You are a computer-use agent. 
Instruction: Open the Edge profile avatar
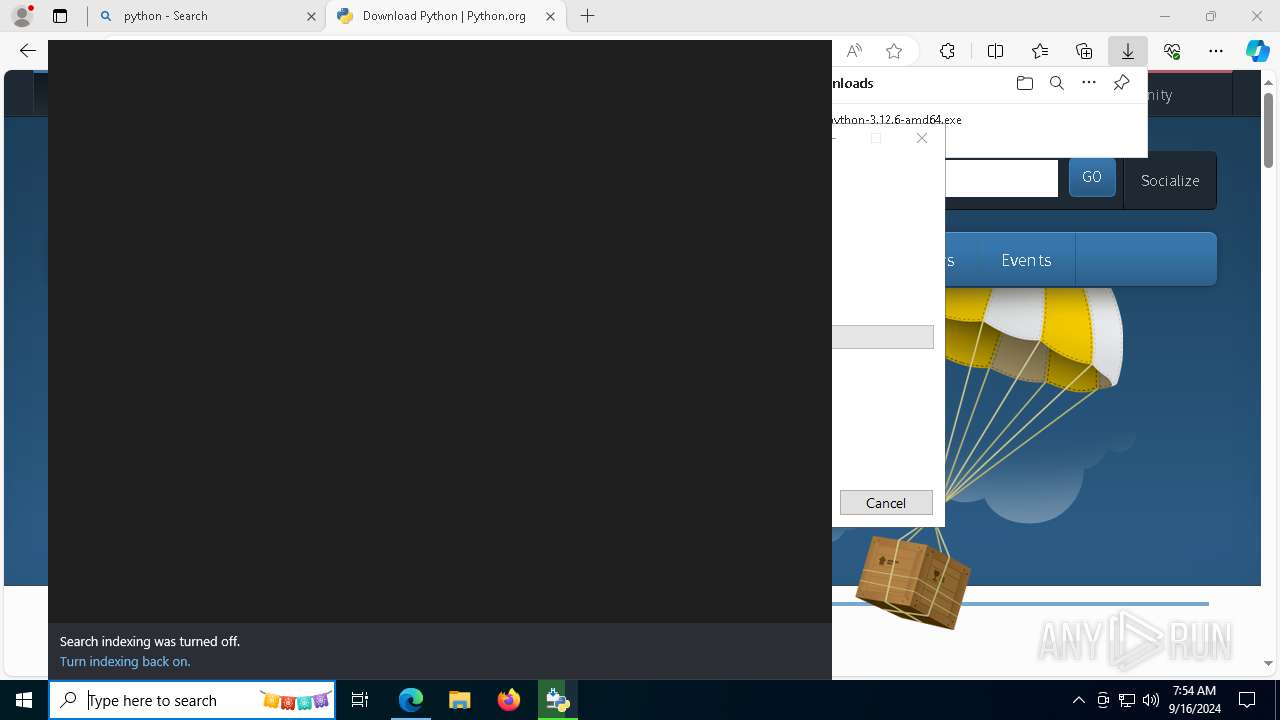click(22, 16)
